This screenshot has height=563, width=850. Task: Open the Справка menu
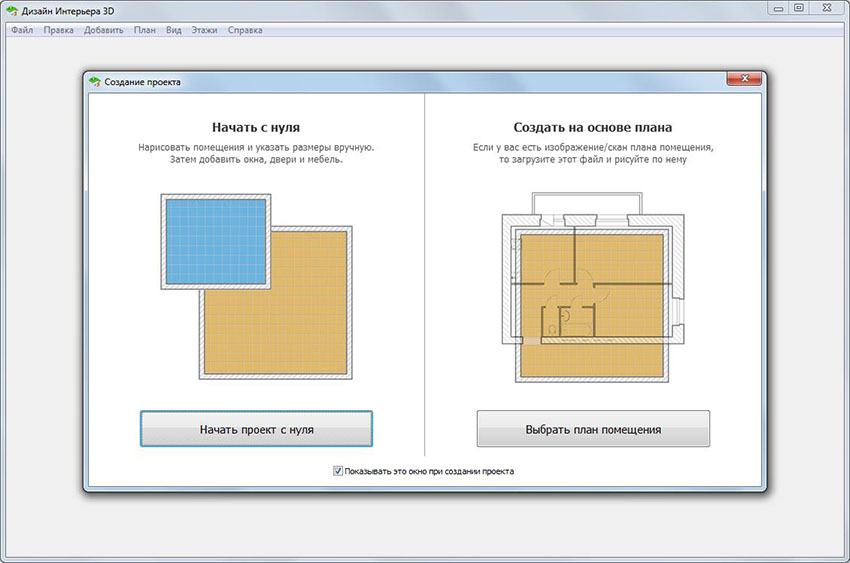(245, 30)
